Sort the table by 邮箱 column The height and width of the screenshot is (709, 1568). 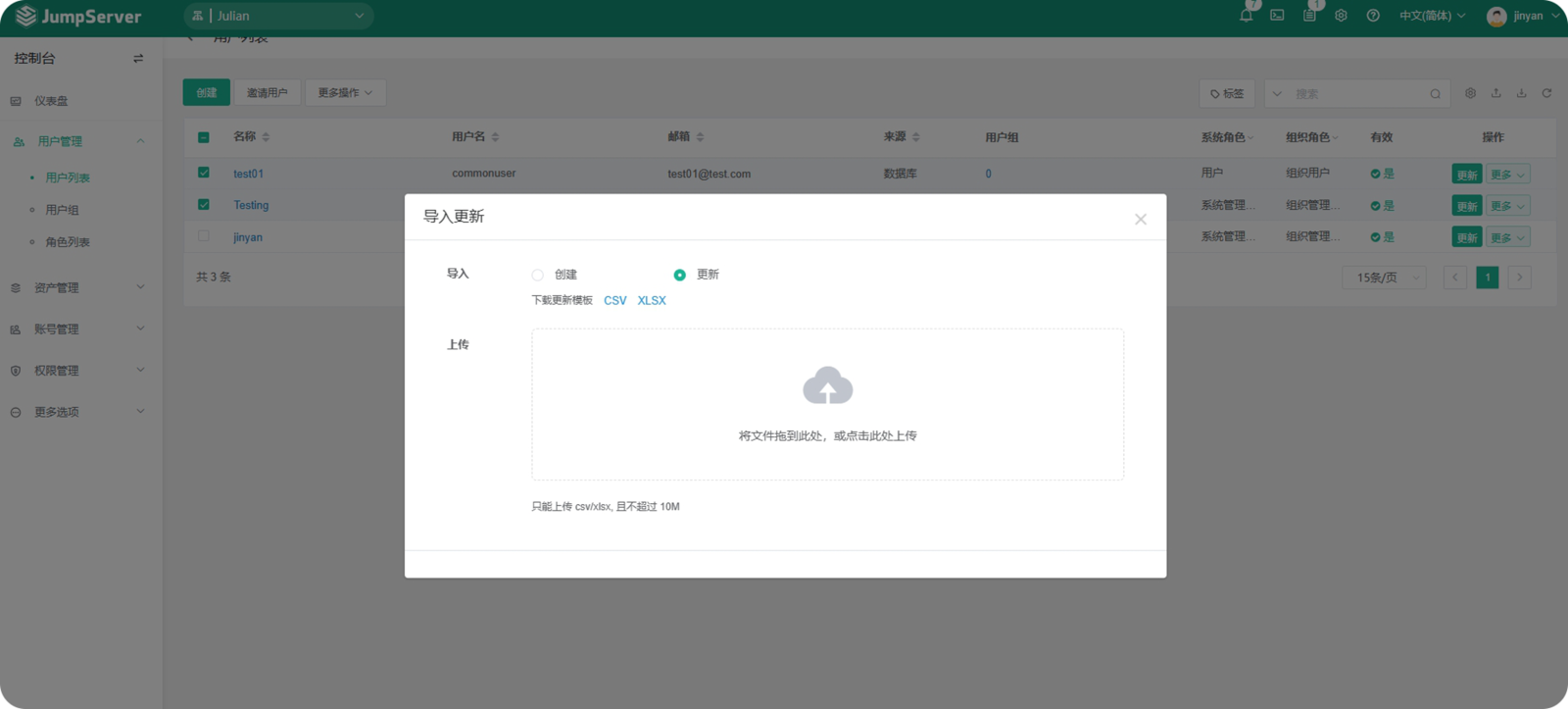(700, 137)
